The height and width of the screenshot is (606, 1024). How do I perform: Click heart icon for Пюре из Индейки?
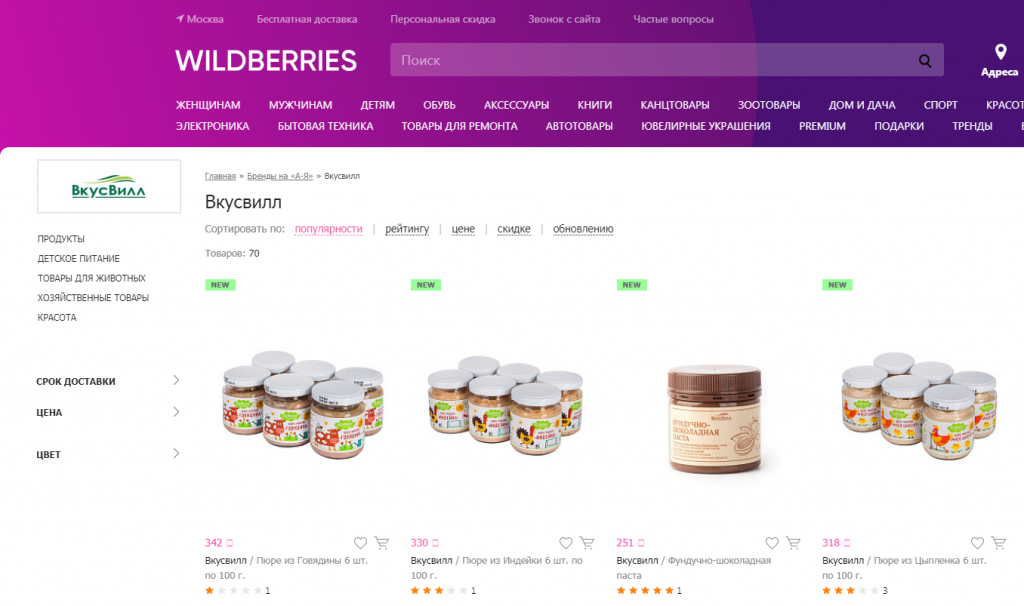click(x=566, y=543)
